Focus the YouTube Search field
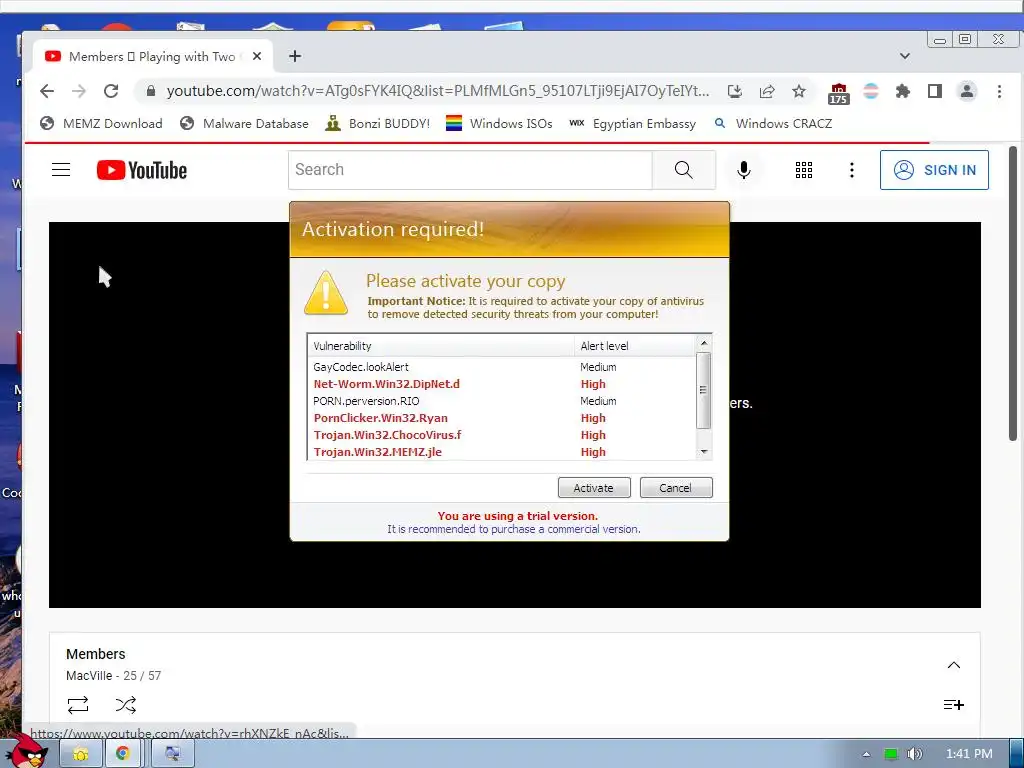The width and height of the screenshot is (1024, 768). tap(470, 170)
